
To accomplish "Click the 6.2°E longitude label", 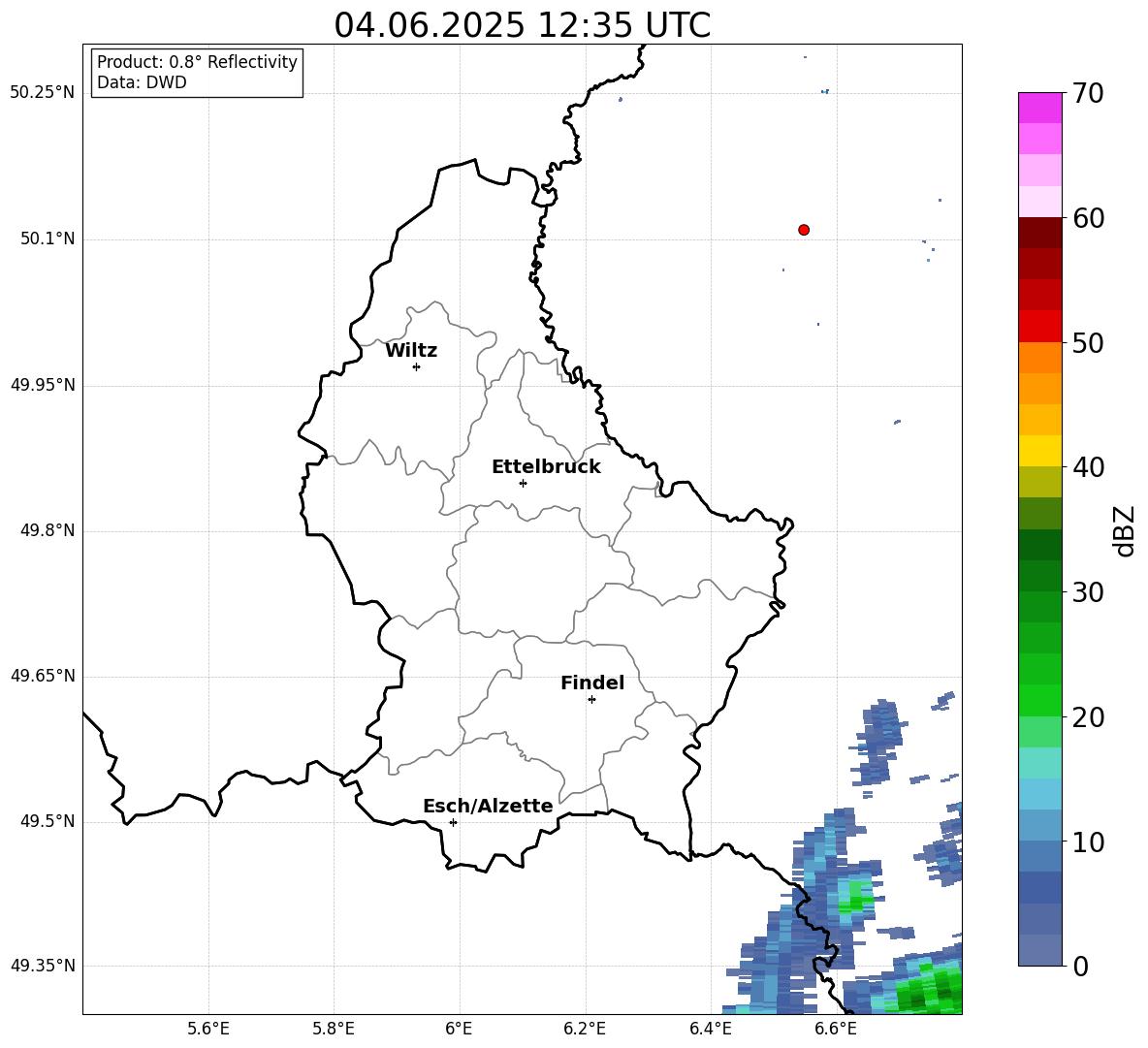I will coord(585,1029).
